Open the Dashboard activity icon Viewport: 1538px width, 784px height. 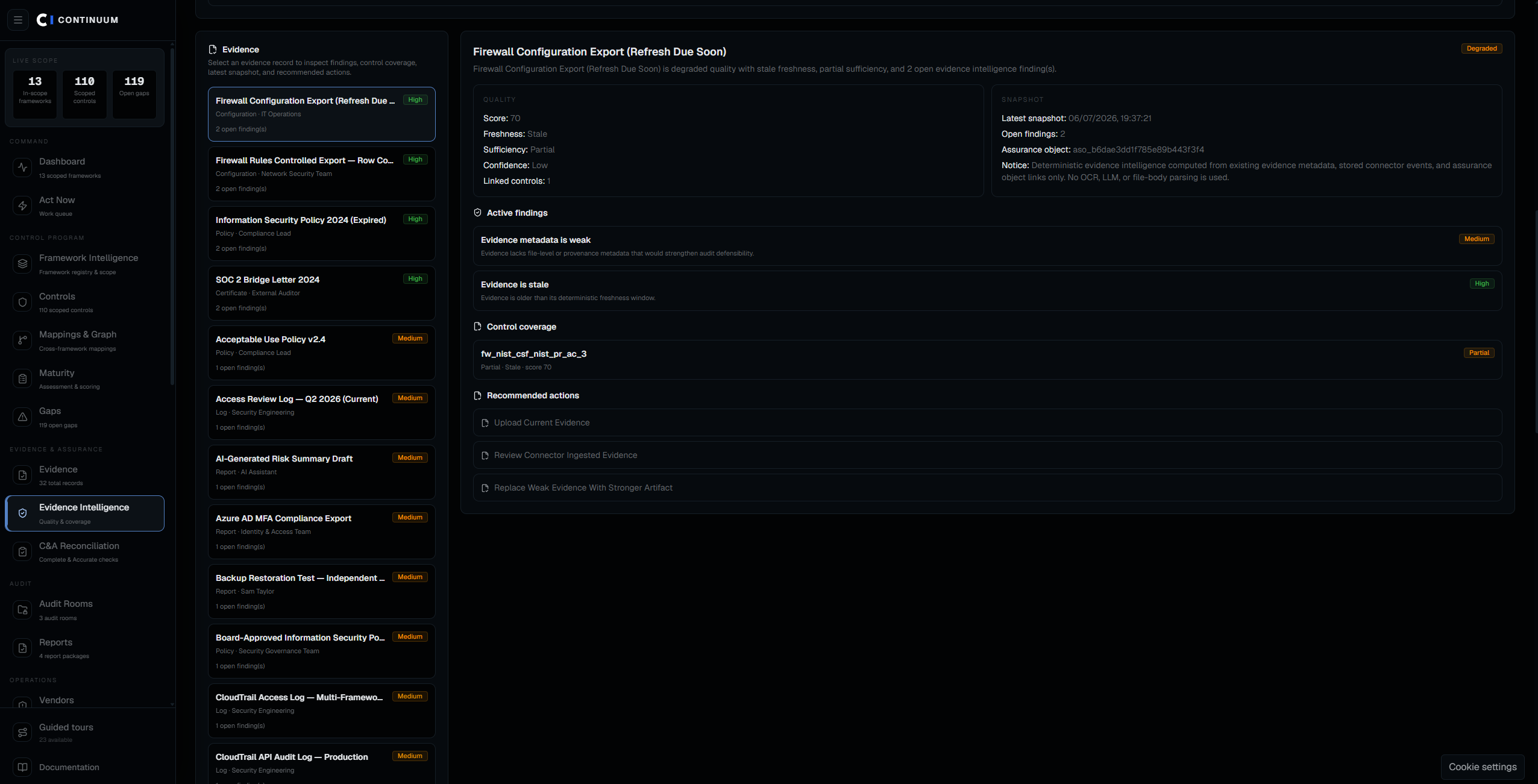22,168
